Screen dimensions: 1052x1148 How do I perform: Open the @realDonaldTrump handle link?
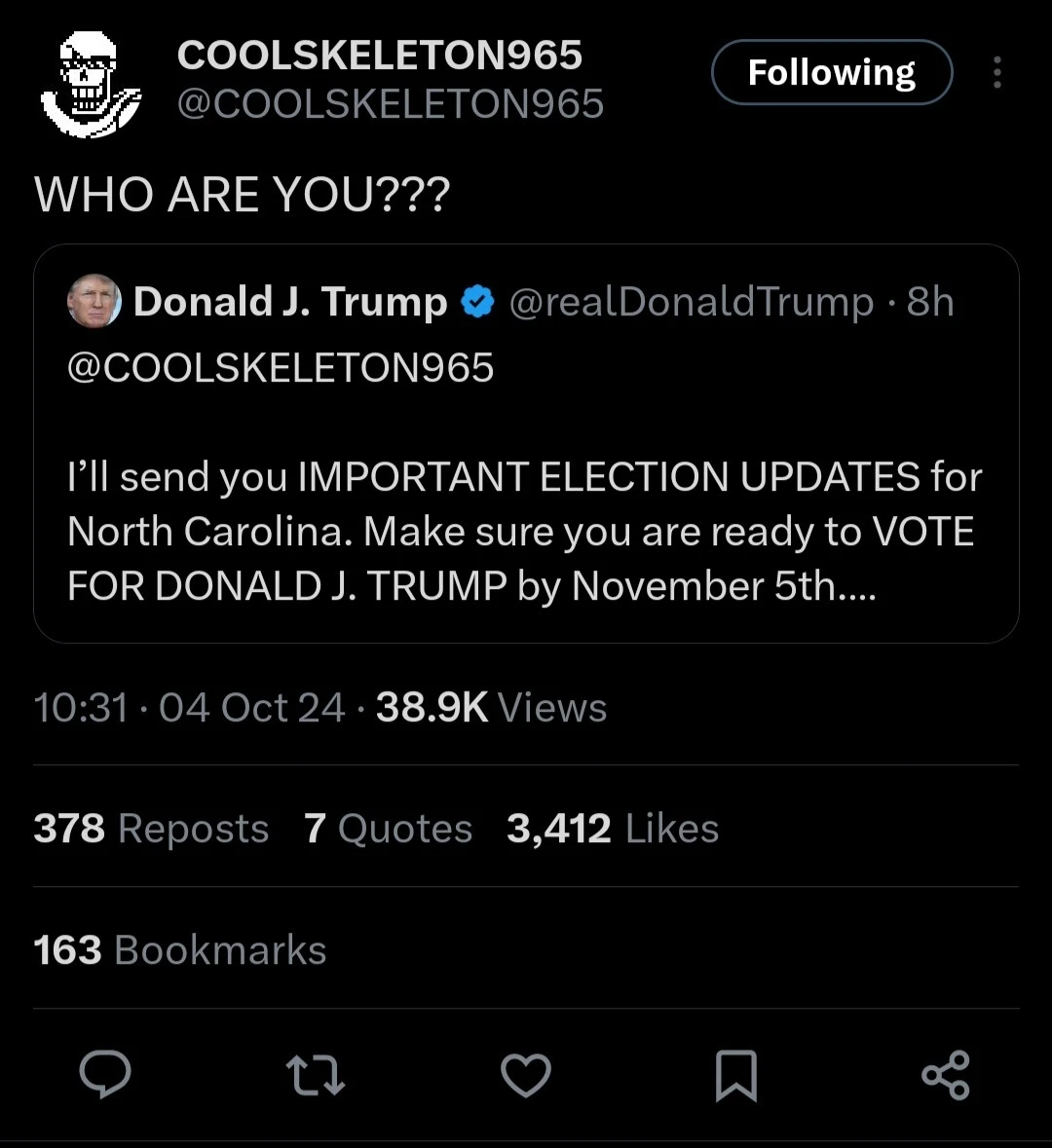[x=691, y=302]
